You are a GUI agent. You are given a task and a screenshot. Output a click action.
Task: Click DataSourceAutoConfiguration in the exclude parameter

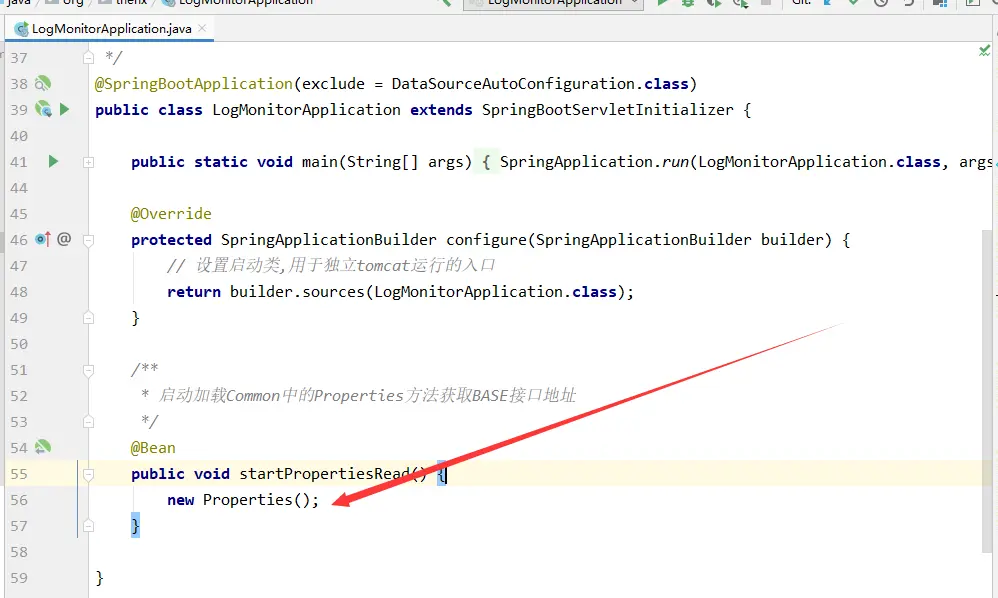click(x=513, y=84)
